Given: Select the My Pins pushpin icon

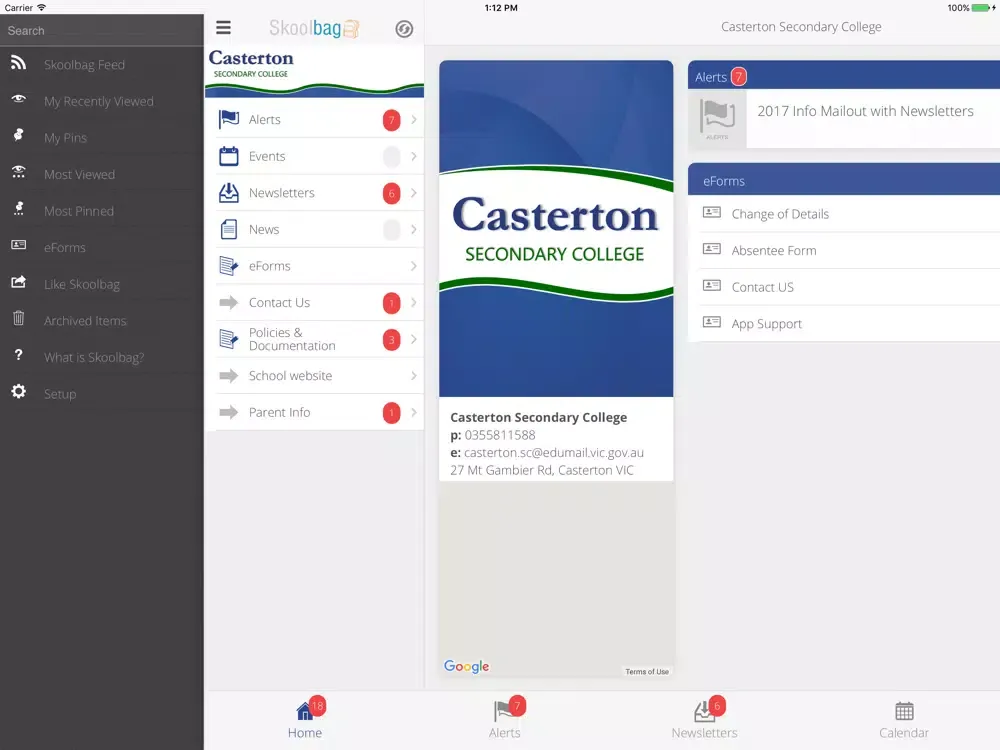Looking at the screenshot, I should pos(18,137).
